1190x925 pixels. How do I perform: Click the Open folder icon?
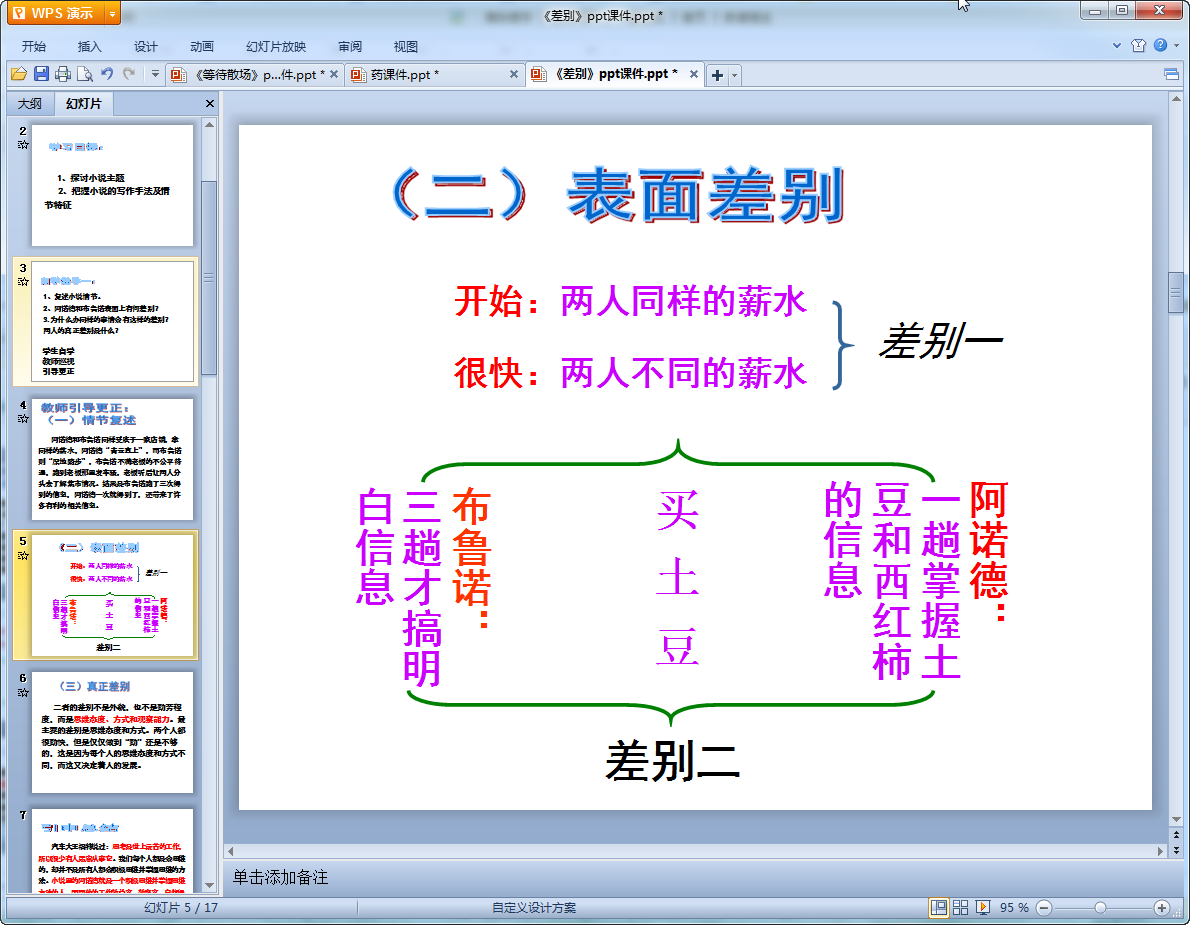click(x=19, y=74)
